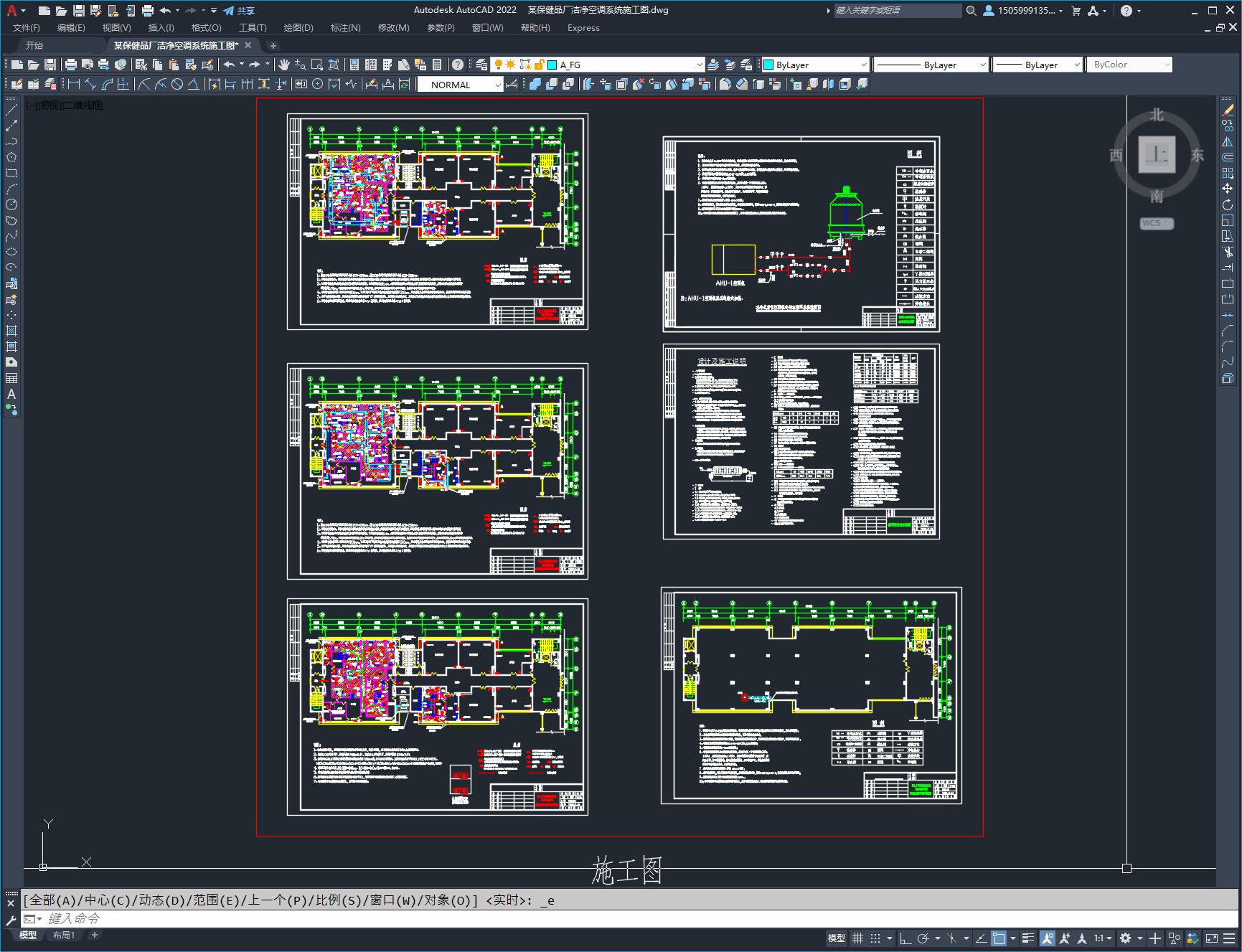Click the Undo arrow in quick access toolbar
This screenshot has width=1242, height=952.
point(165,10)
